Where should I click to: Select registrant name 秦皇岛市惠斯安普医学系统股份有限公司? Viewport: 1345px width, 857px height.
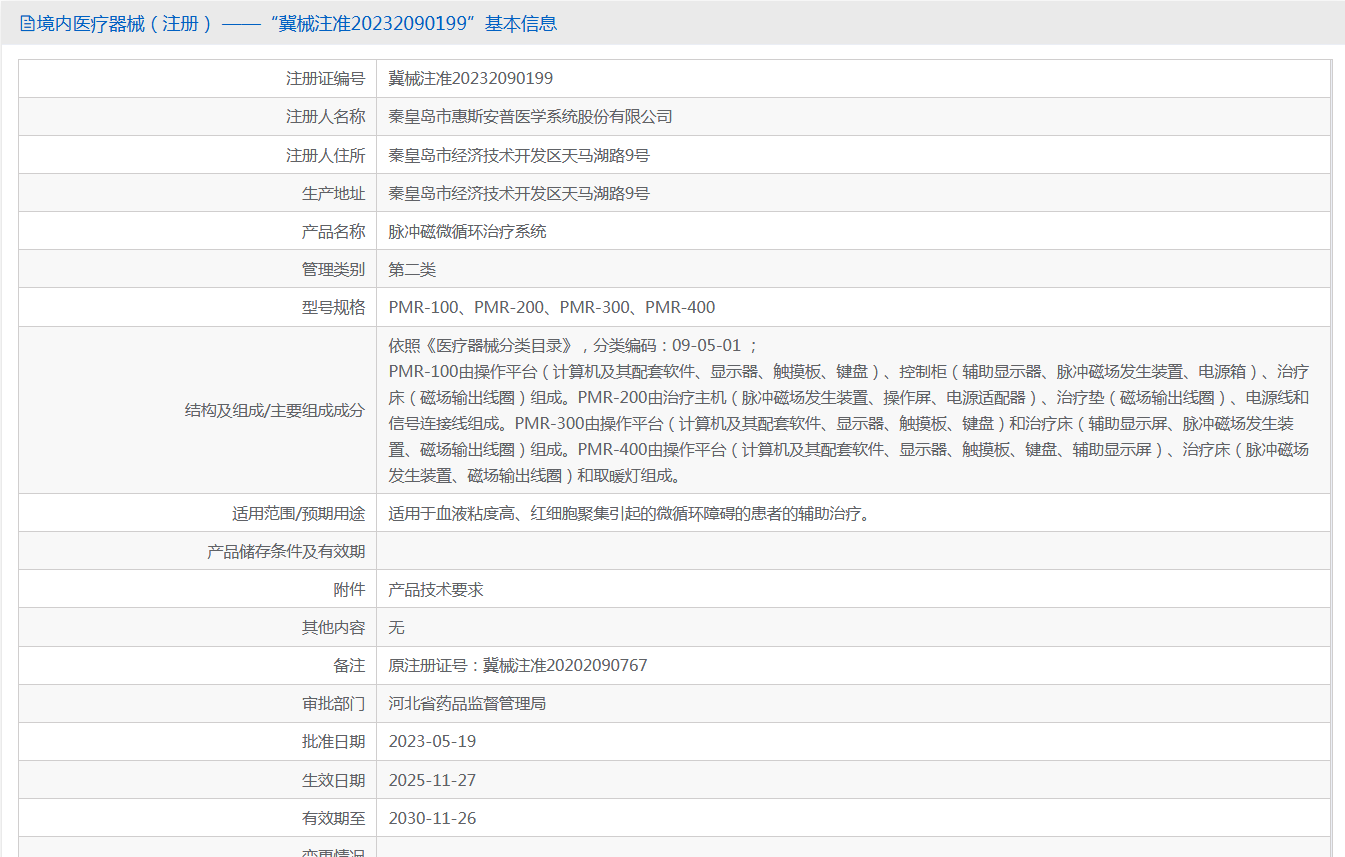(530, 116)
